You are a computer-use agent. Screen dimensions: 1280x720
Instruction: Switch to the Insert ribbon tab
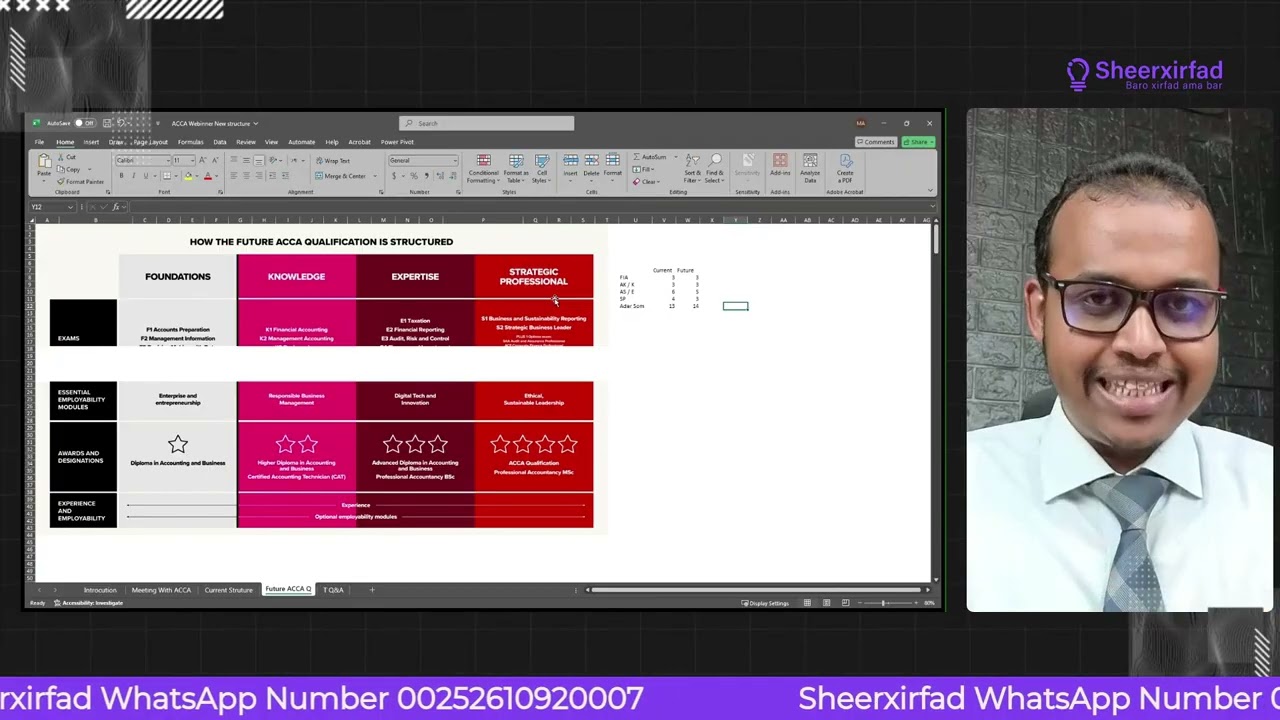pos(91,142)
